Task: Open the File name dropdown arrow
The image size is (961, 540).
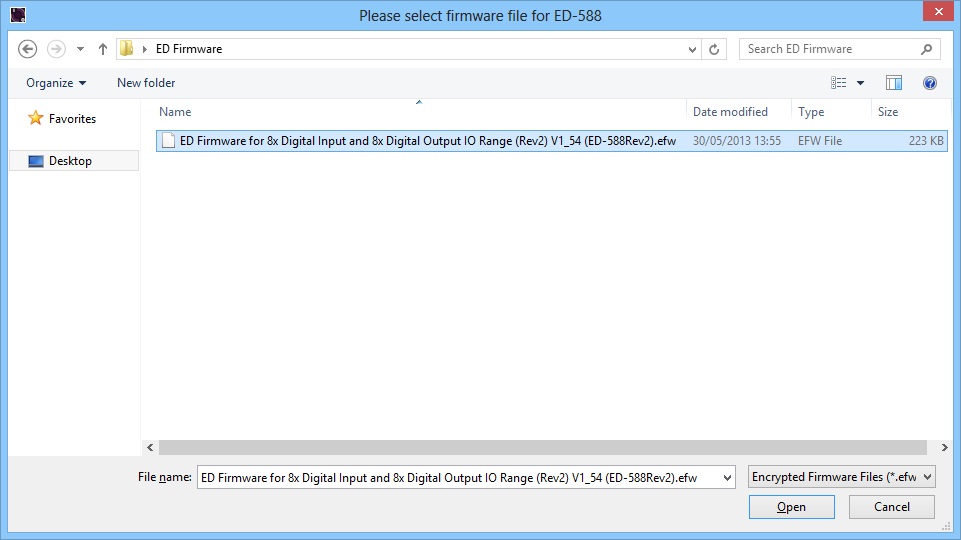Action: [x=727, y=477]
